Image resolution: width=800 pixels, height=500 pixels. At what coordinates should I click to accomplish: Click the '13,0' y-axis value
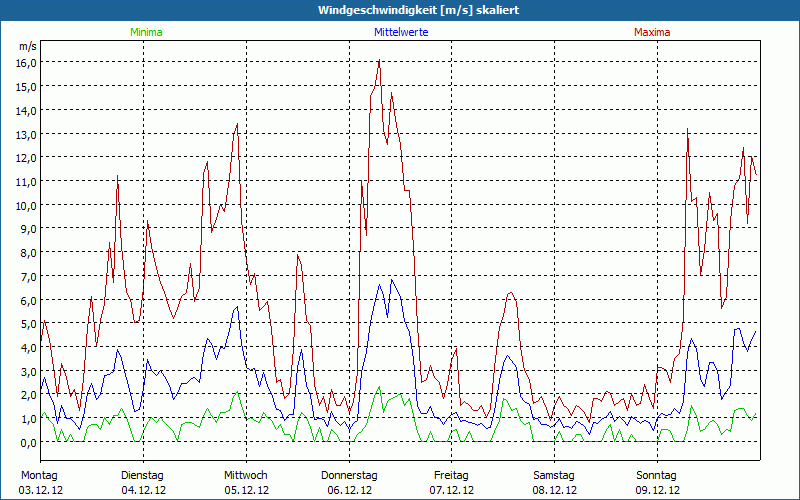28,134
